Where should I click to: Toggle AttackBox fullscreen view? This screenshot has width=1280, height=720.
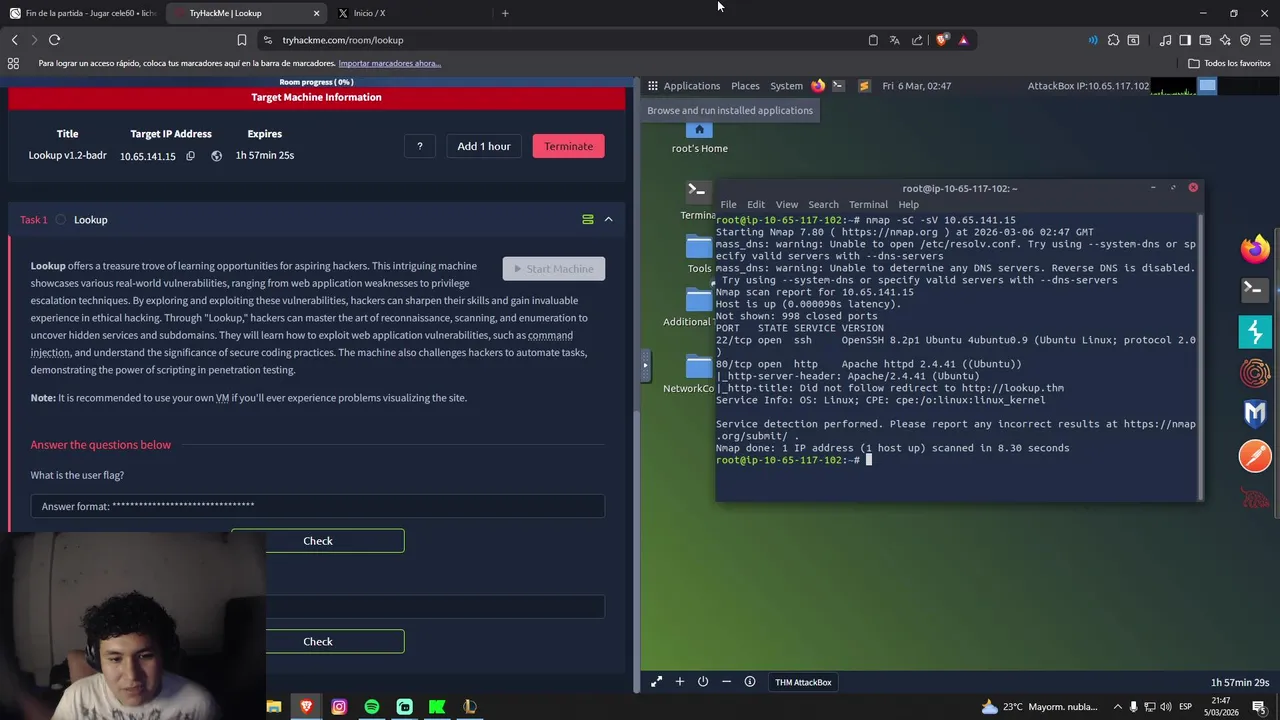point(656,682)
